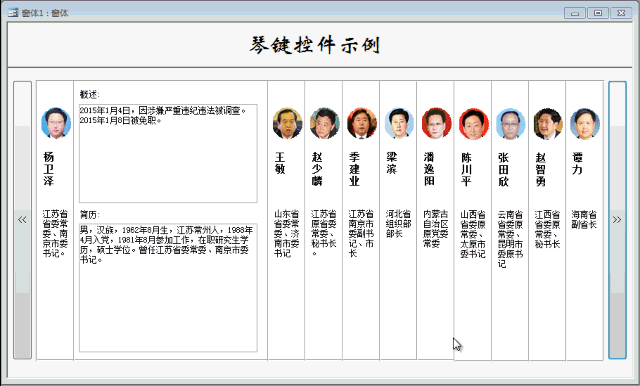Click the left double-arrow scroll button
Viewport: 640px width, 386px height.
coord(22,220)
